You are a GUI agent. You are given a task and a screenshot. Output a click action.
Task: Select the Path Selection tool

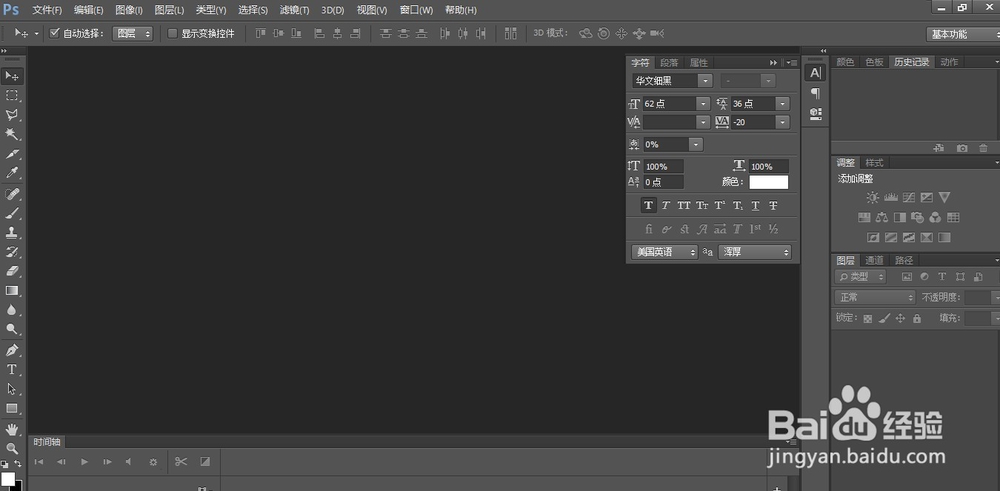(x=11, y=389)
